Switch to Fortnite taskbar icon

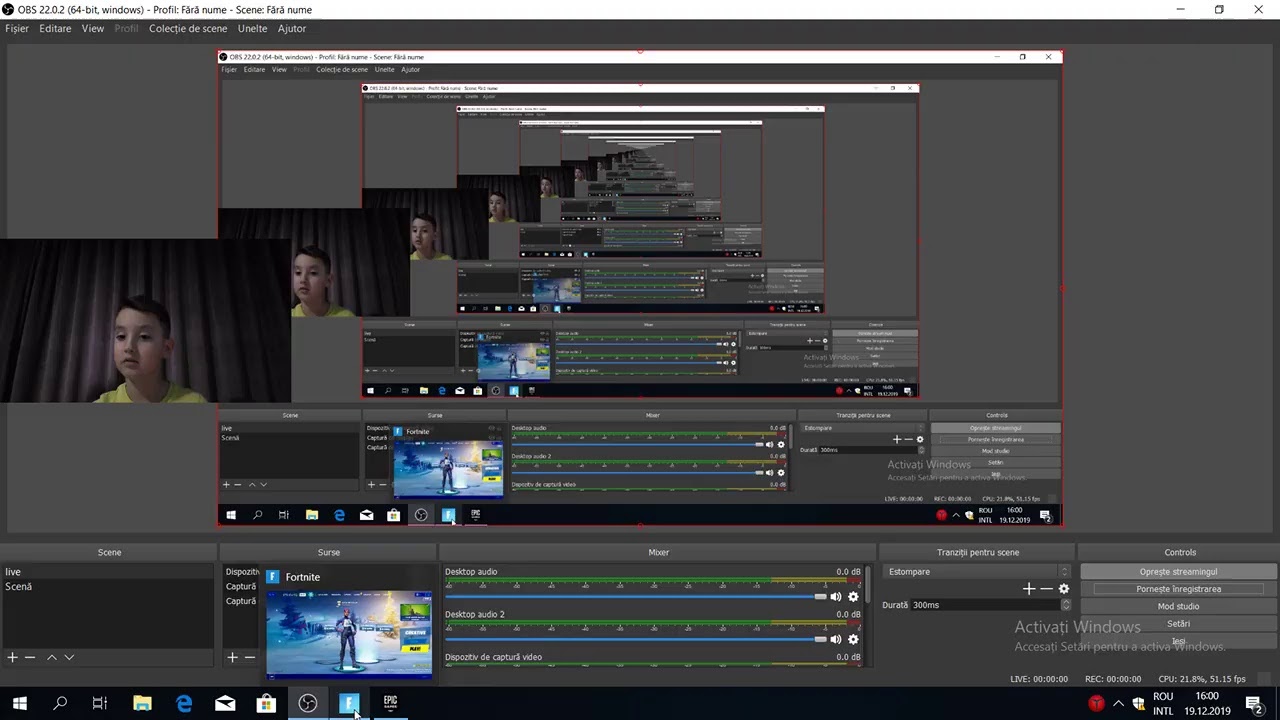pyautogui.click(x=349, y=703)
